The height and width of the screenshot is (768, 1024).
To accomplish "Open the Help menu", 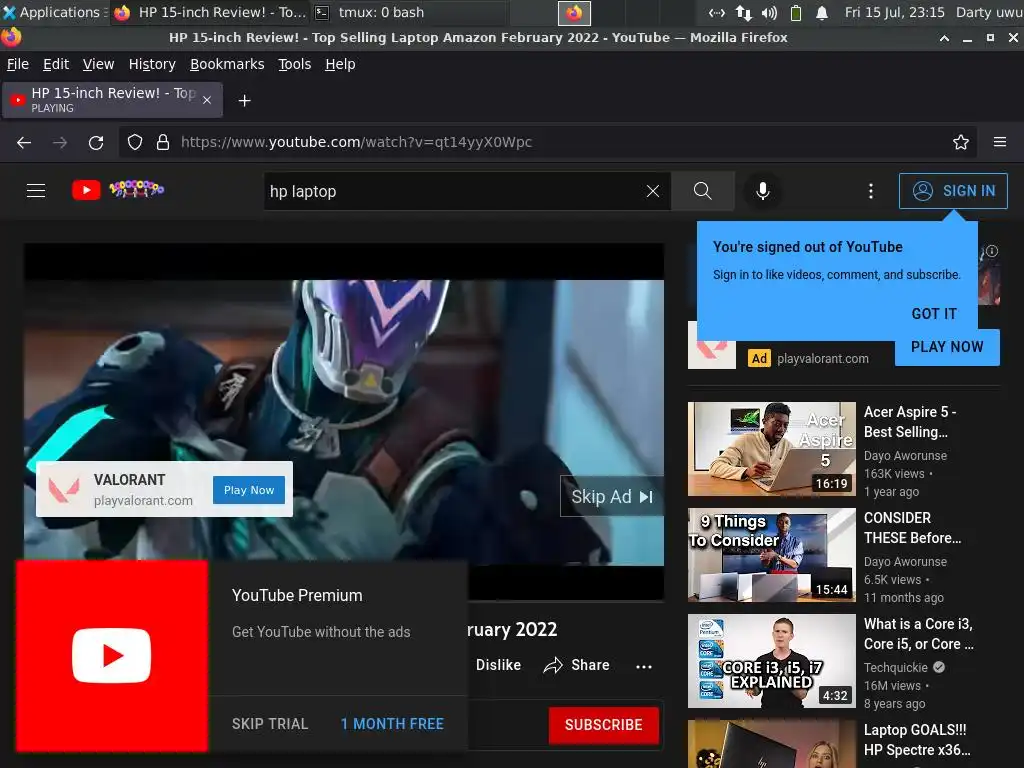I will (340, 64).
